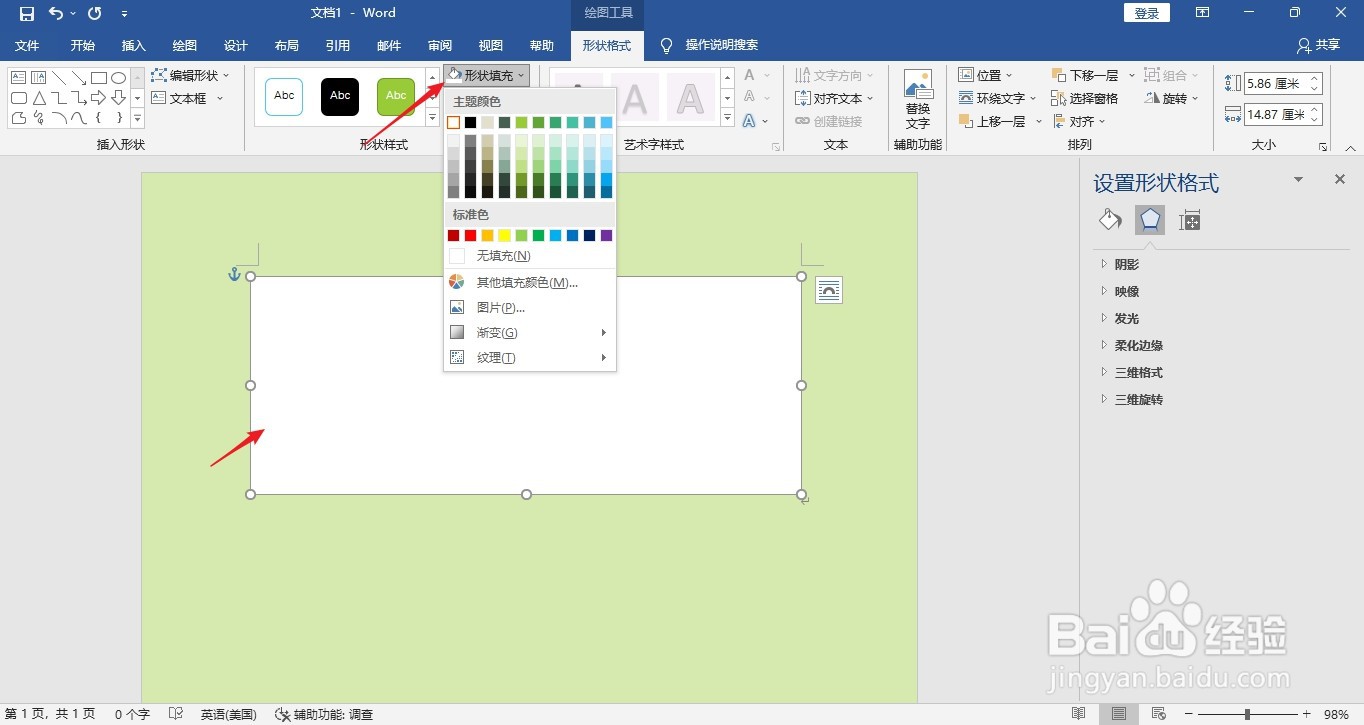The width and height of the screenshot is (1364, 725).
Task: Open the Rotate (旋转) dropdown
Action: point(1172,98)
